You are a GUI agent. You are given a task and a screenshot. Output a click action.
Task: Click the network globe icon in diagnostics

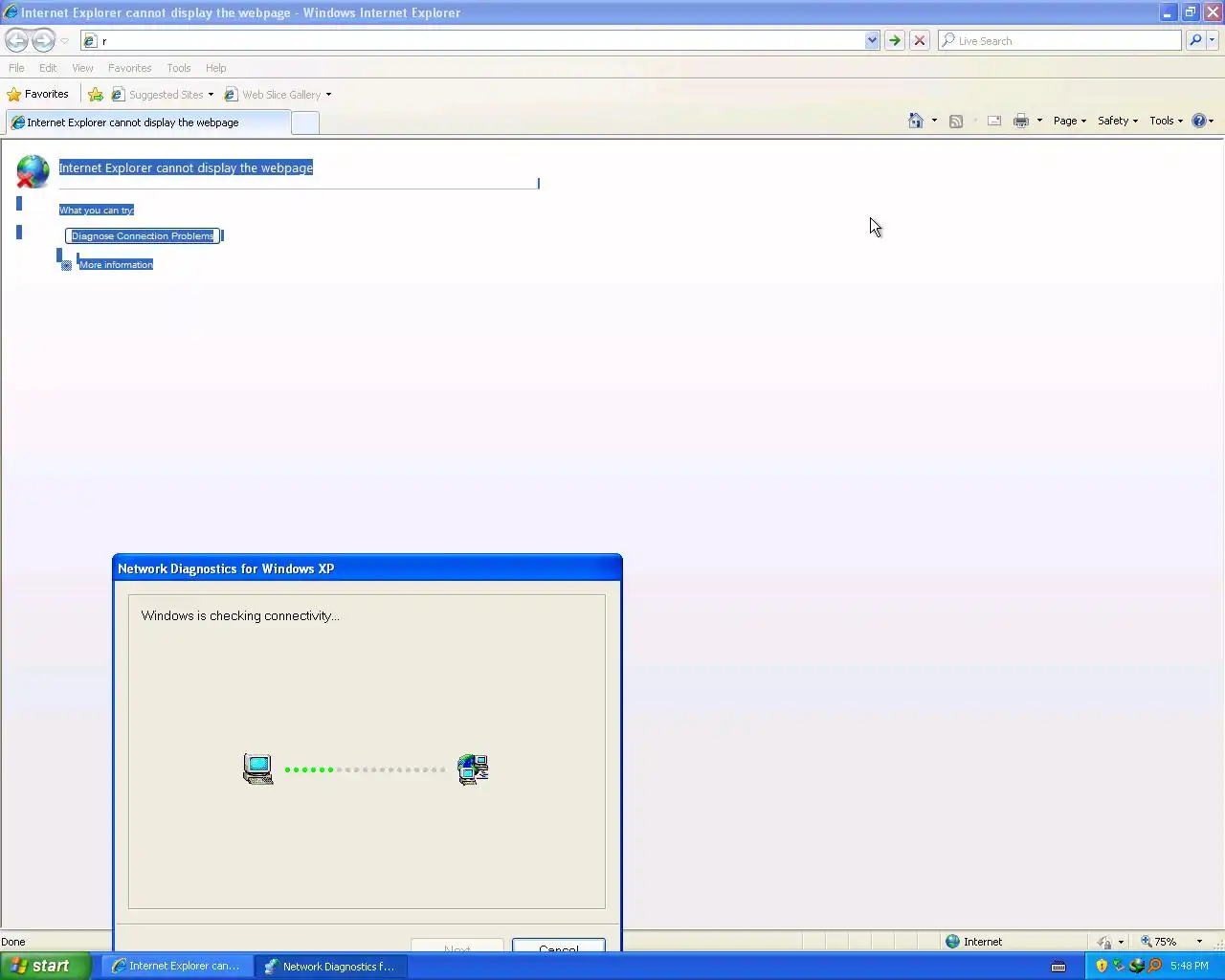(473, 768)
